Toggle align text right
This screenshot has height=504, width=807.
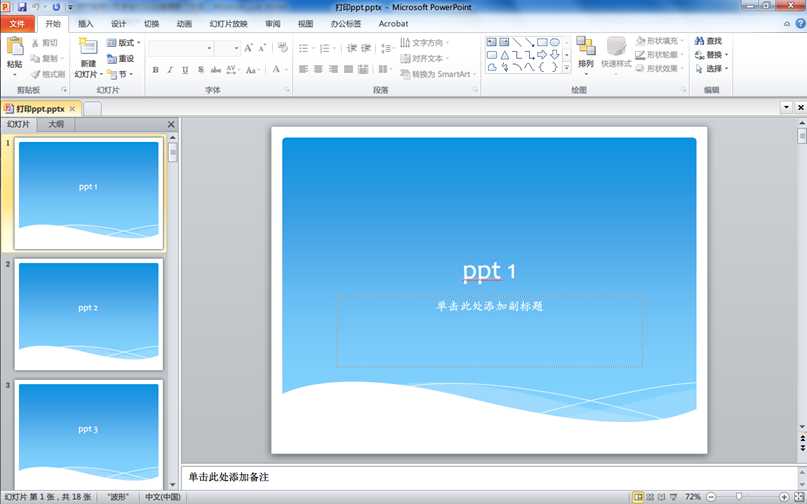point(333,69)
